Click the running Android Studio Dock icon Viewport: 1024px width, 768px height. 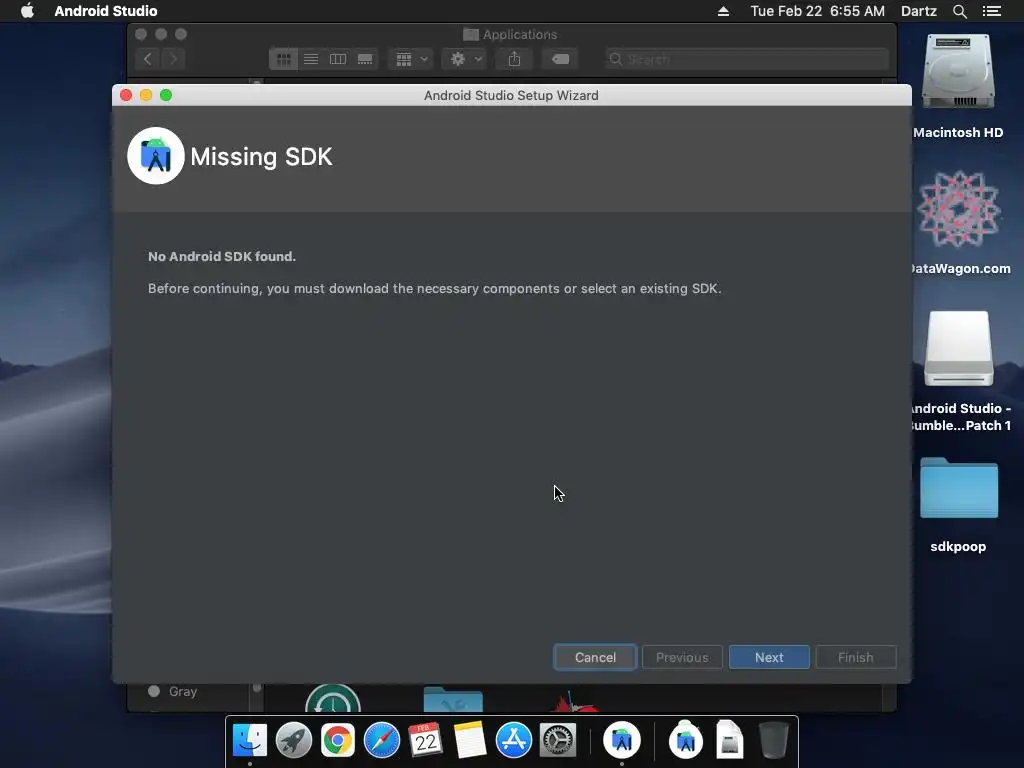(x=622, y=741)
